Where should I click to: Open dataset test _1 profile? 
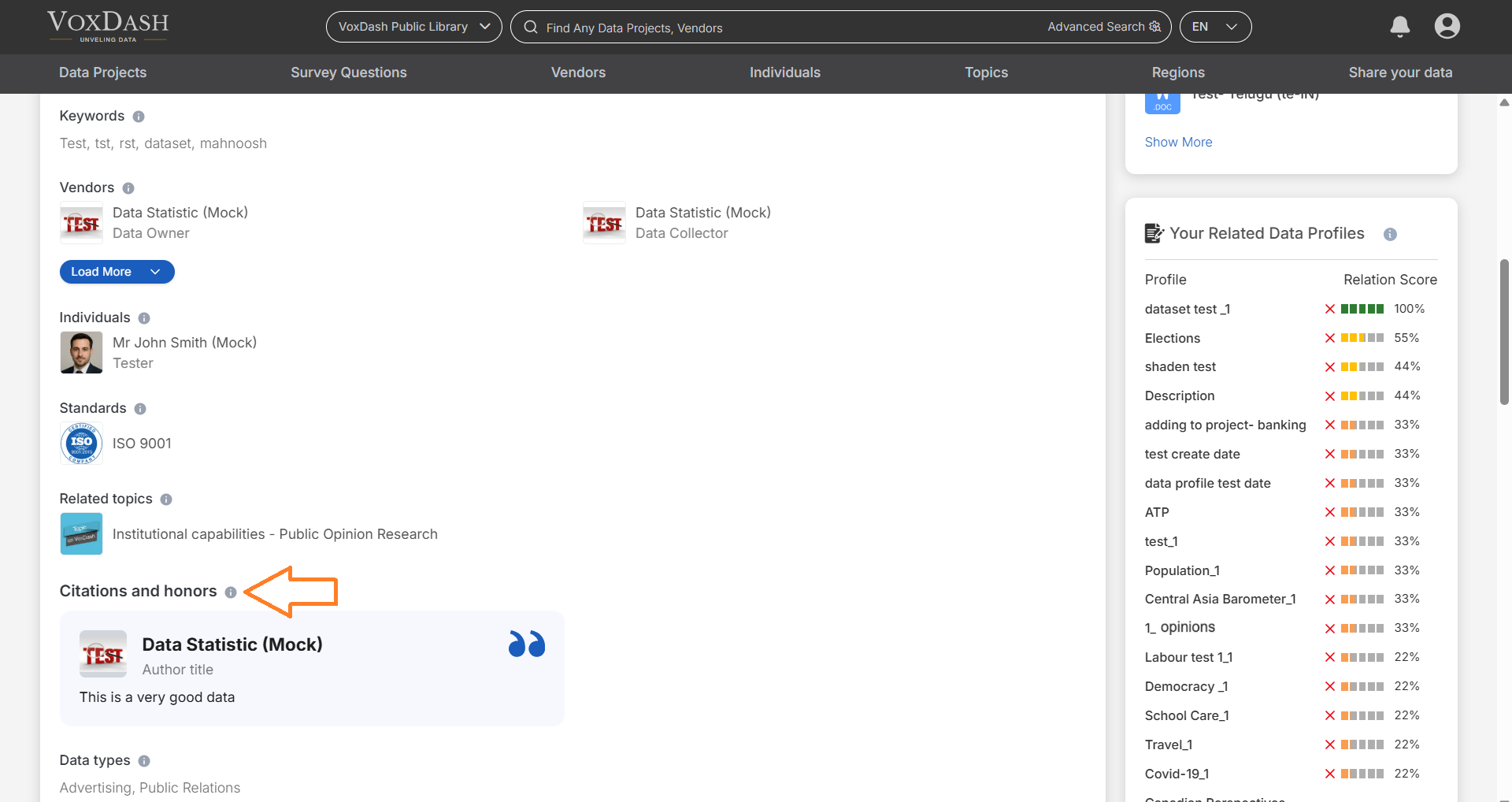pyautogui.click(x=1188, y=309)
